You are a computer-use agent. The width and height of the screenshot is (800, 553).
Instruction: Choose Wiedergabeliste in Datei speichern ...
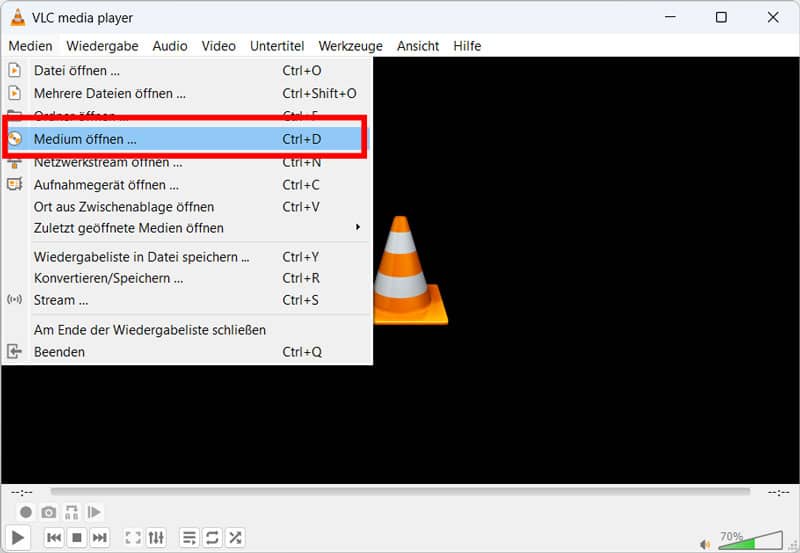(x=187, y=257)
